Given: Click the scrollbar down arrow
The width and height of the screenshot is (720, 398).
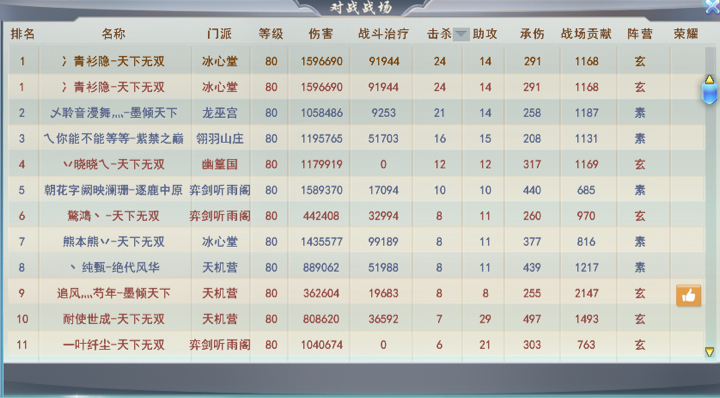Looking at the screenshot, I should tap(709, 352).
